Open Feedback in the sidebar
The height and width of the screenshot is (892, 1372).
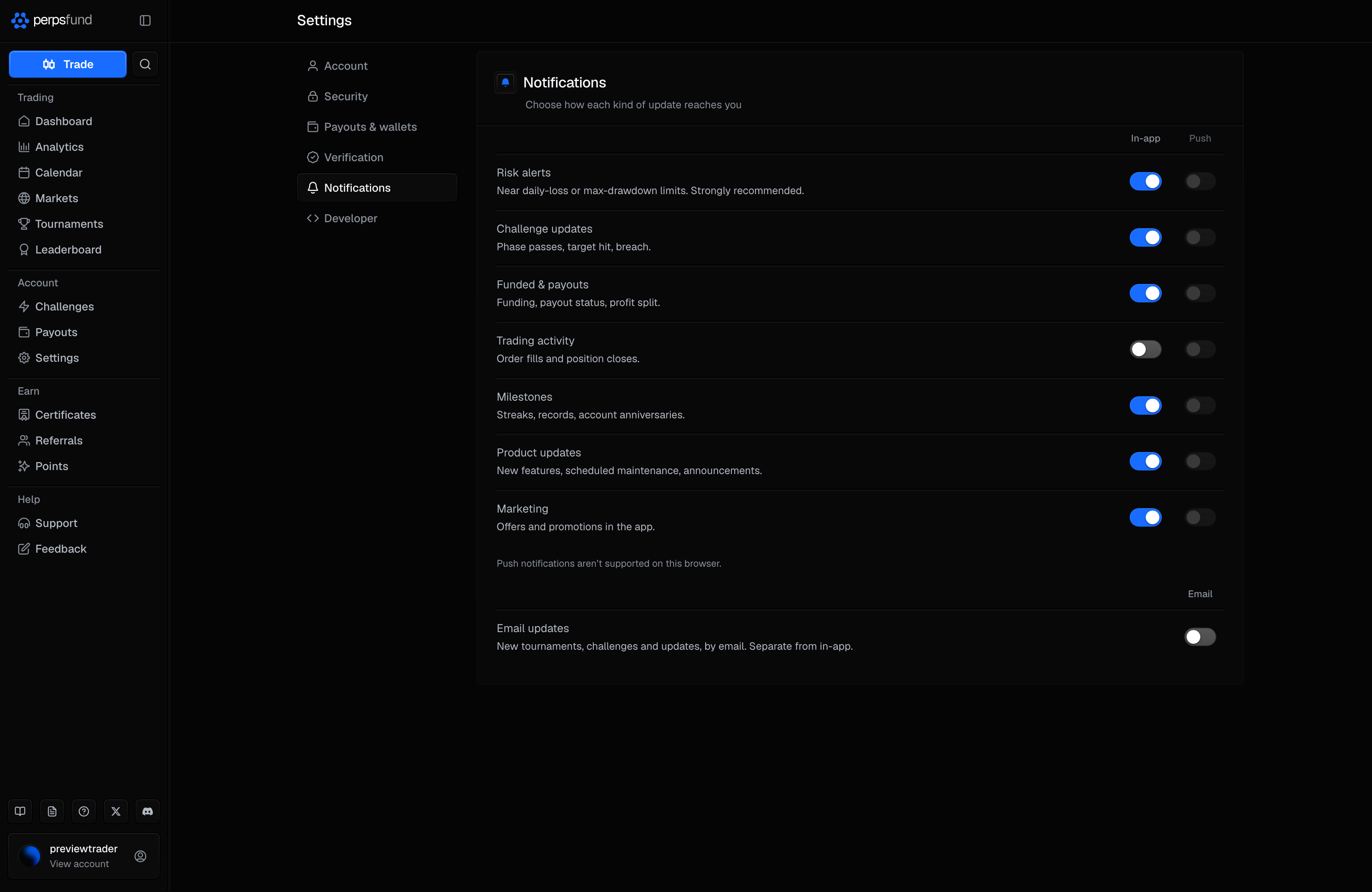[83, 549]
